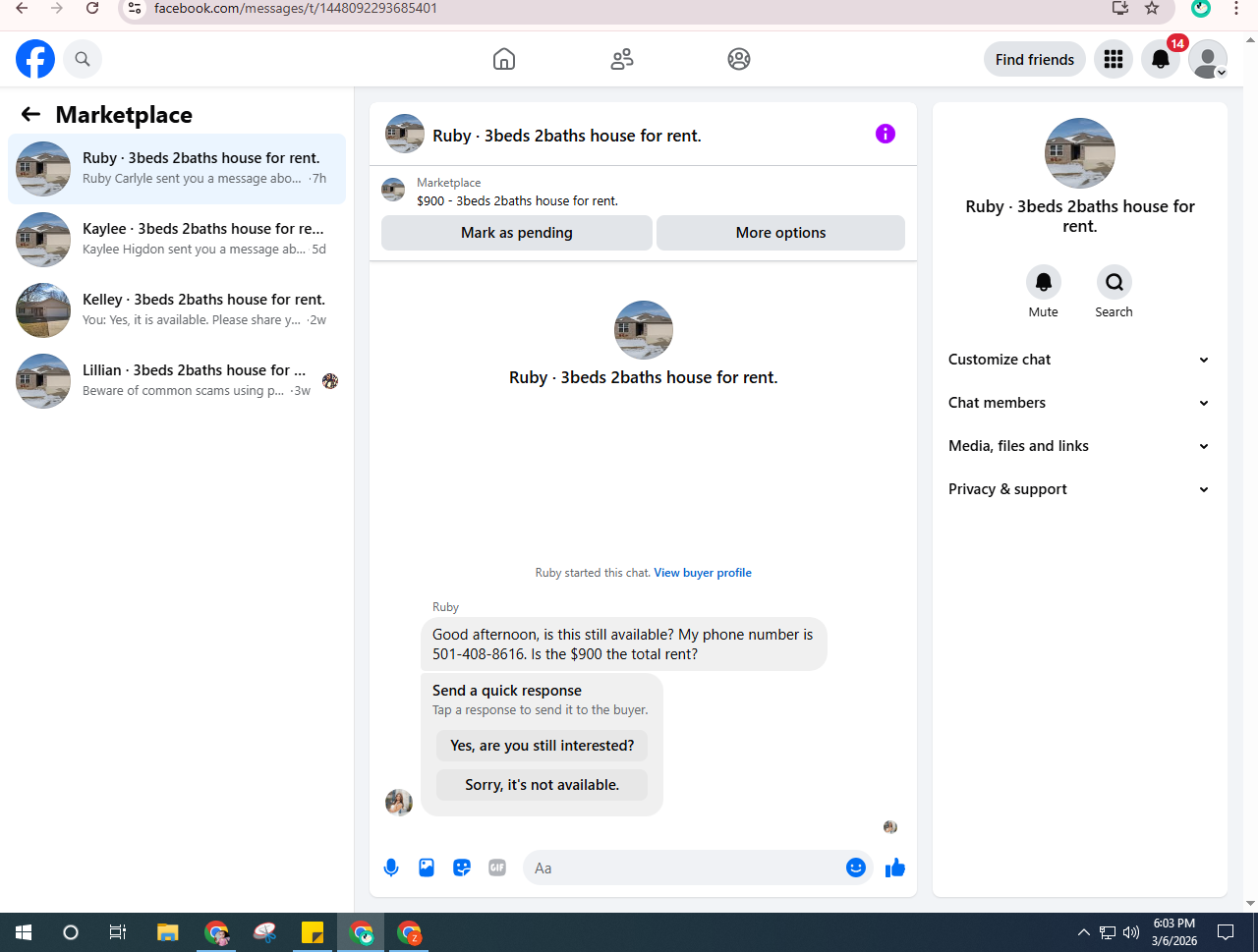This screenshot has height=952, width=1258.
Task: Send a thumbs-up like
Action: click(x=895, y=868)
